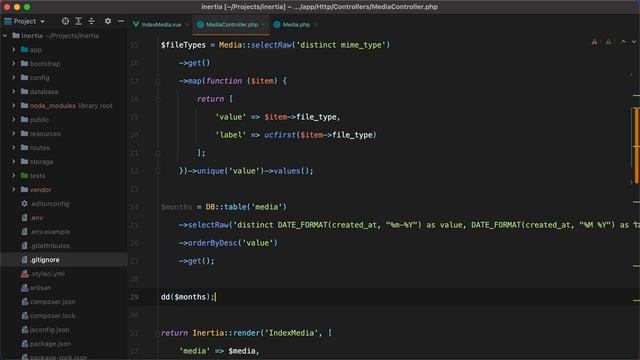The width and height of the screenshot is (640, 360).
Task: Switch to the MediaController.php tab
Action: point(232,24)
